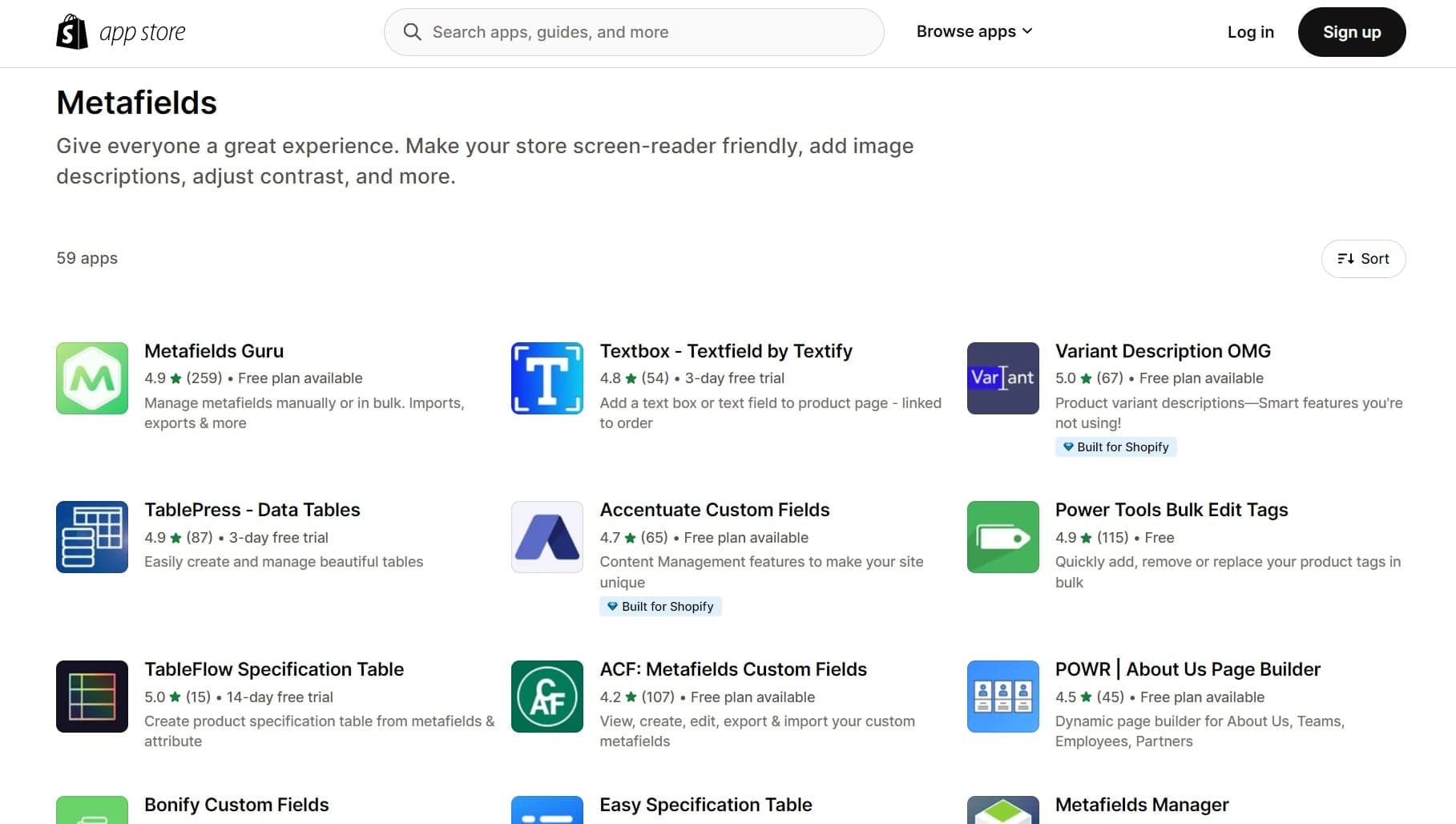Click ACF 4.2 (107) rating text
The image size is (1456, 824).
click(x=708, y=697)
